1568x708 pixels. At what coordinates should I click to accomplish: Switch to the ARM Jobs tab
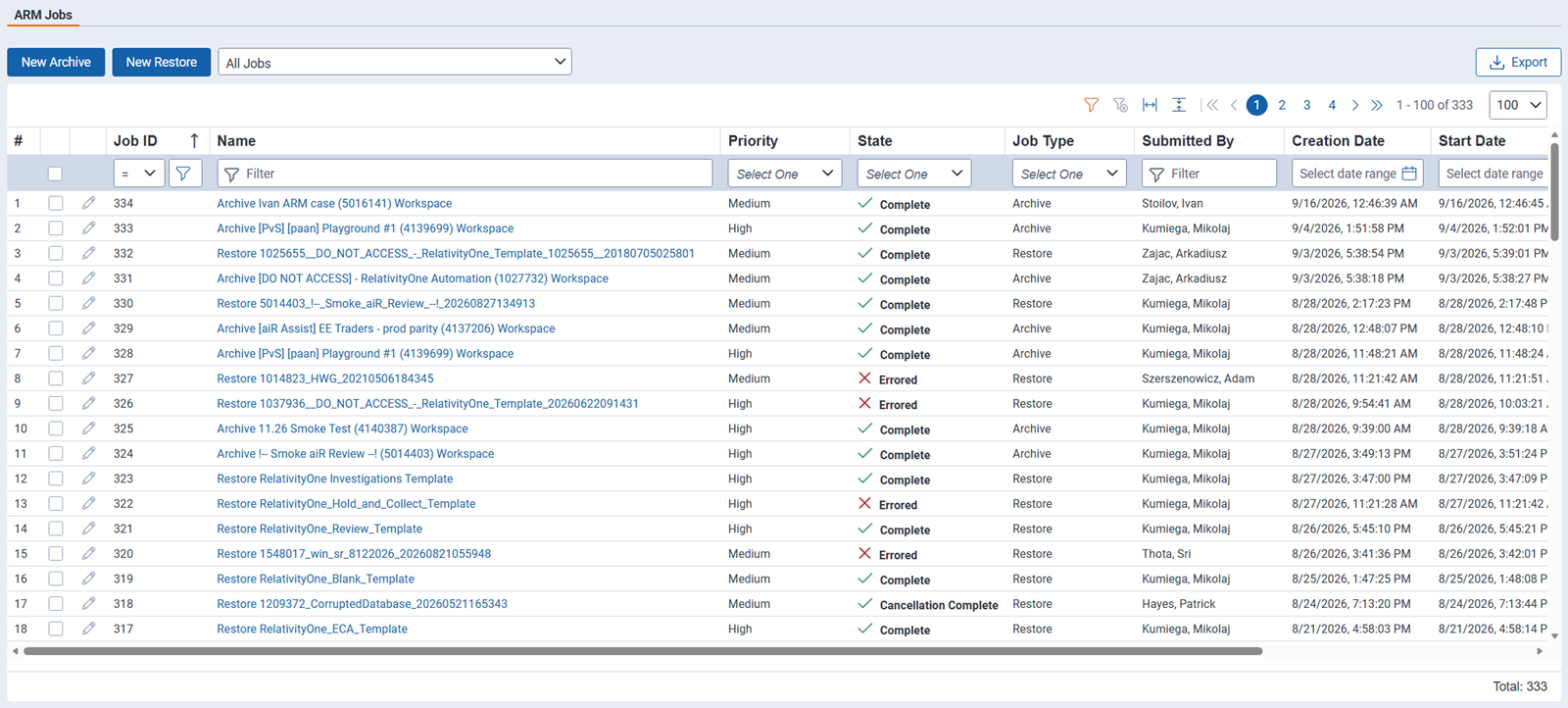point(43,15)
